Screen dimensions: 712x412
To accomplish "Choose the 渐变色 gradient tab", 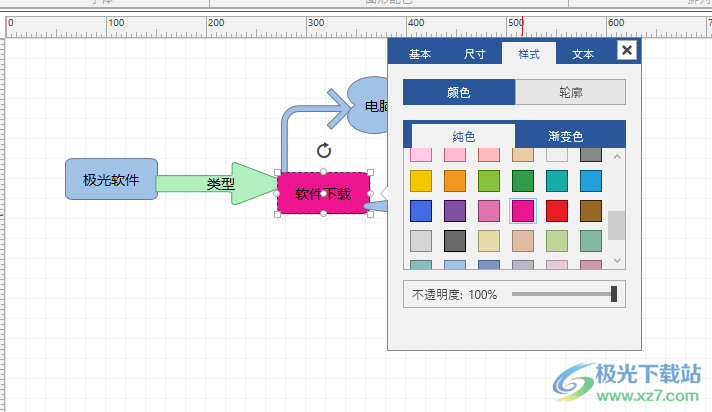I will pyautogui.click(x=566, y=136).
